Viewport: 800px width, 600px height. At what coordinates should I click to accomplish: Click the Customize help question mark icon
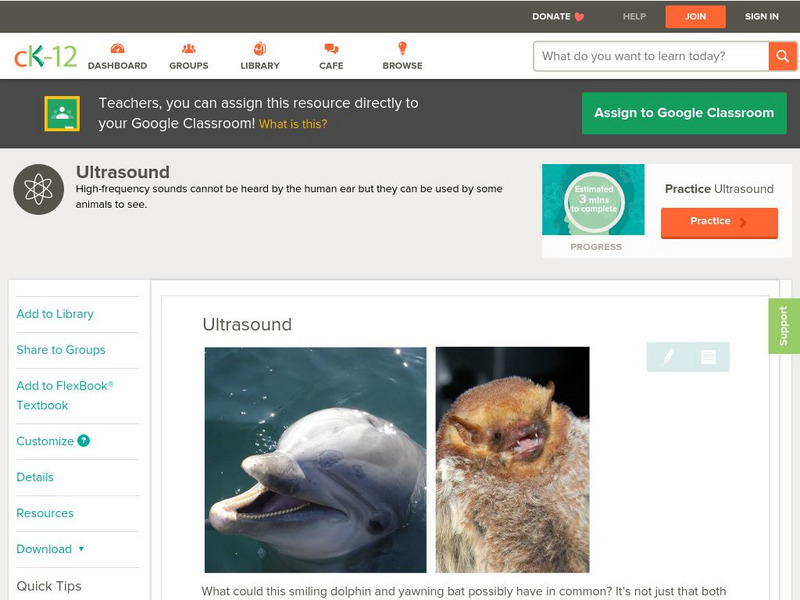[84, 441]
